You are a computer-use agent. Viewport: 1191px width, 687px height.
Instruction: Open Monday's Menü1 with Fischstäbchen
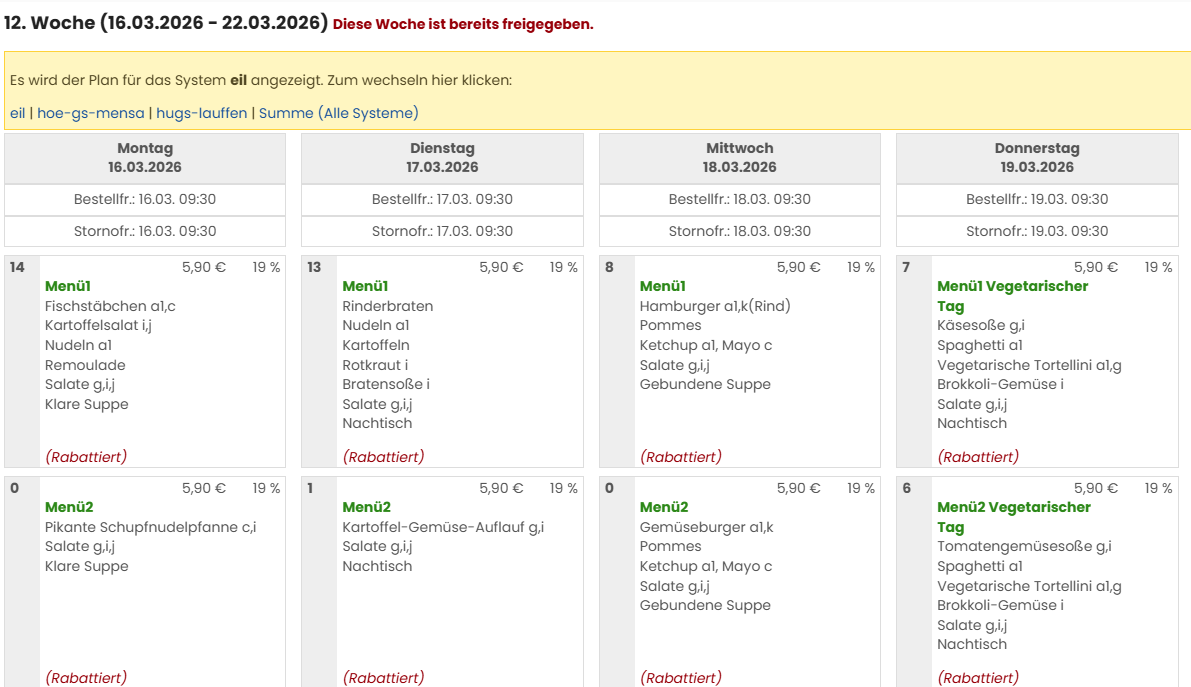click(68, 286)
